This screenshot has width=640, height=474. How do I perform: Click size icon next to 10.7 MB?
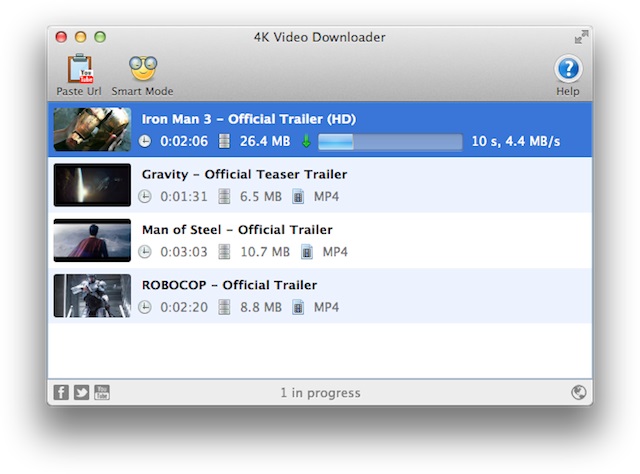[224, 251]
